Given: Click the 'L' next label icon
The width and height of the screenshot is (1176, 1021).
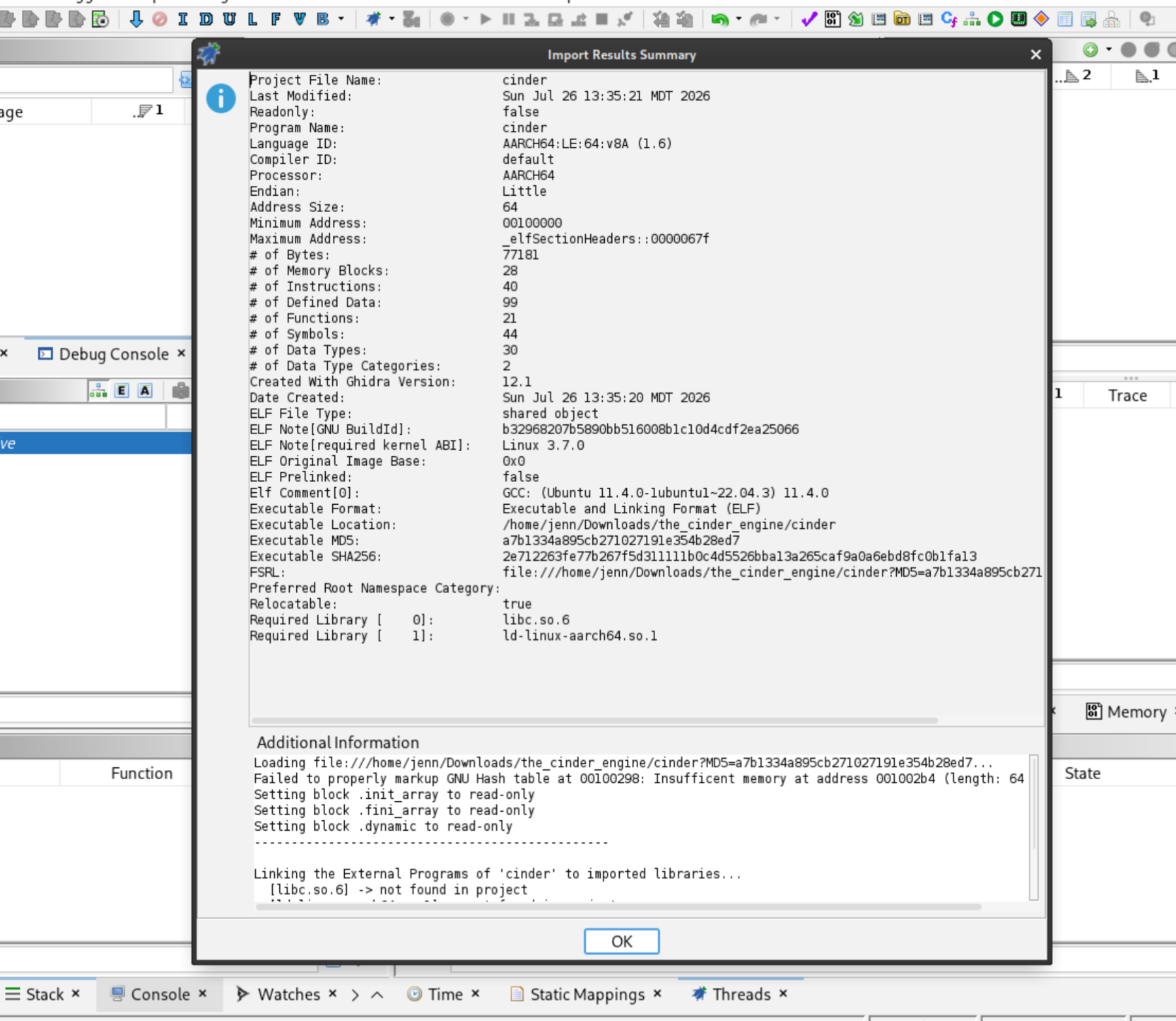Looking at the screenshot, I should (252, 19).
